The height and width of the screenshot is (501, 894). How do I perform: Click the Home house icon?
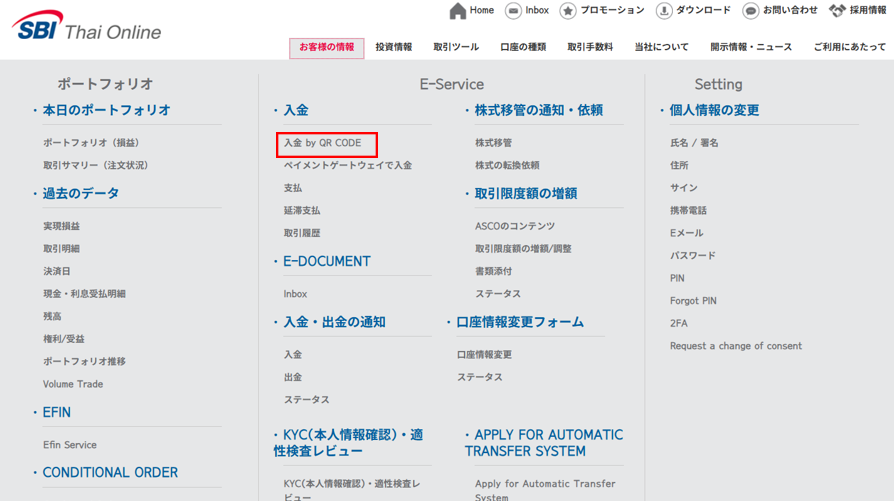pyautogui.click(x=457, y=11)
